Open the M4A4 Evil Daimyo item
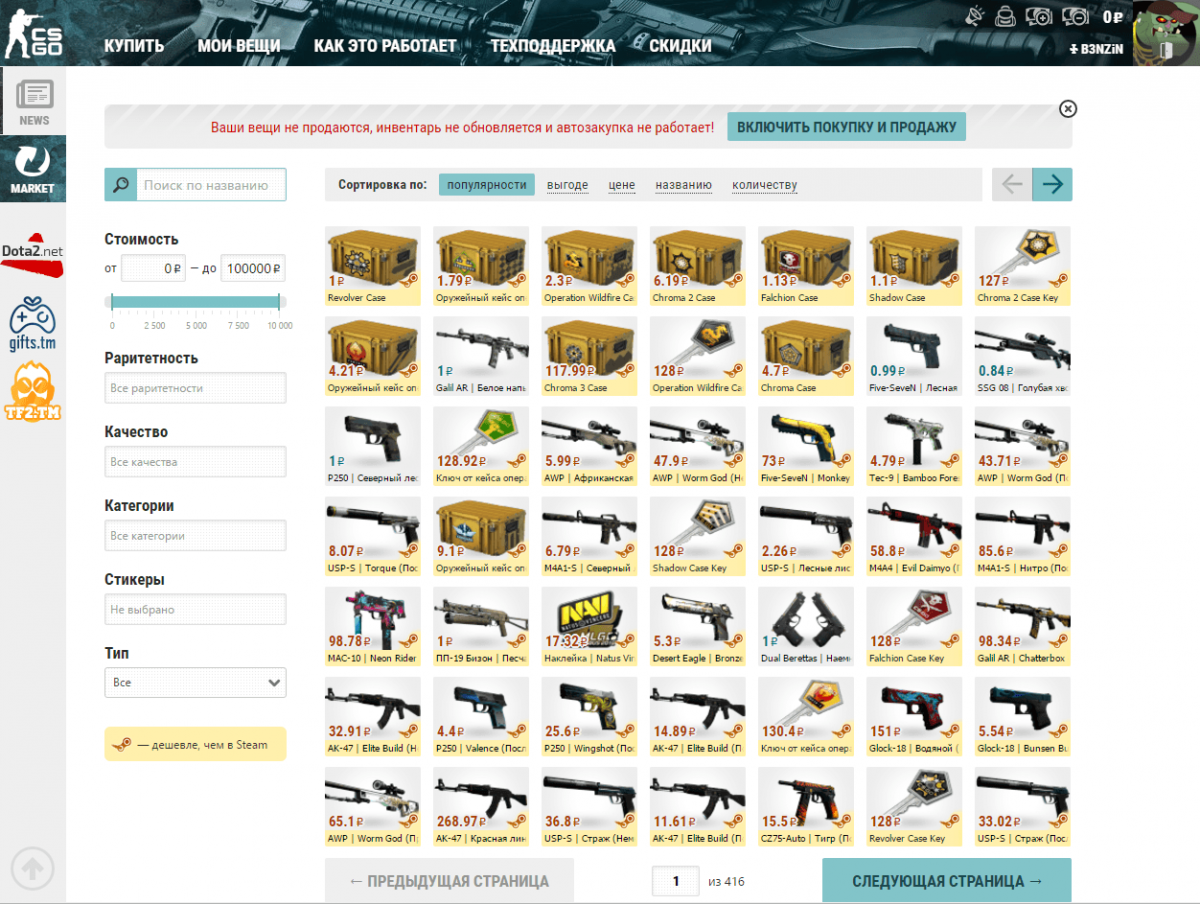This screenshot has height=904, width=1200. [x=914, y=536]
